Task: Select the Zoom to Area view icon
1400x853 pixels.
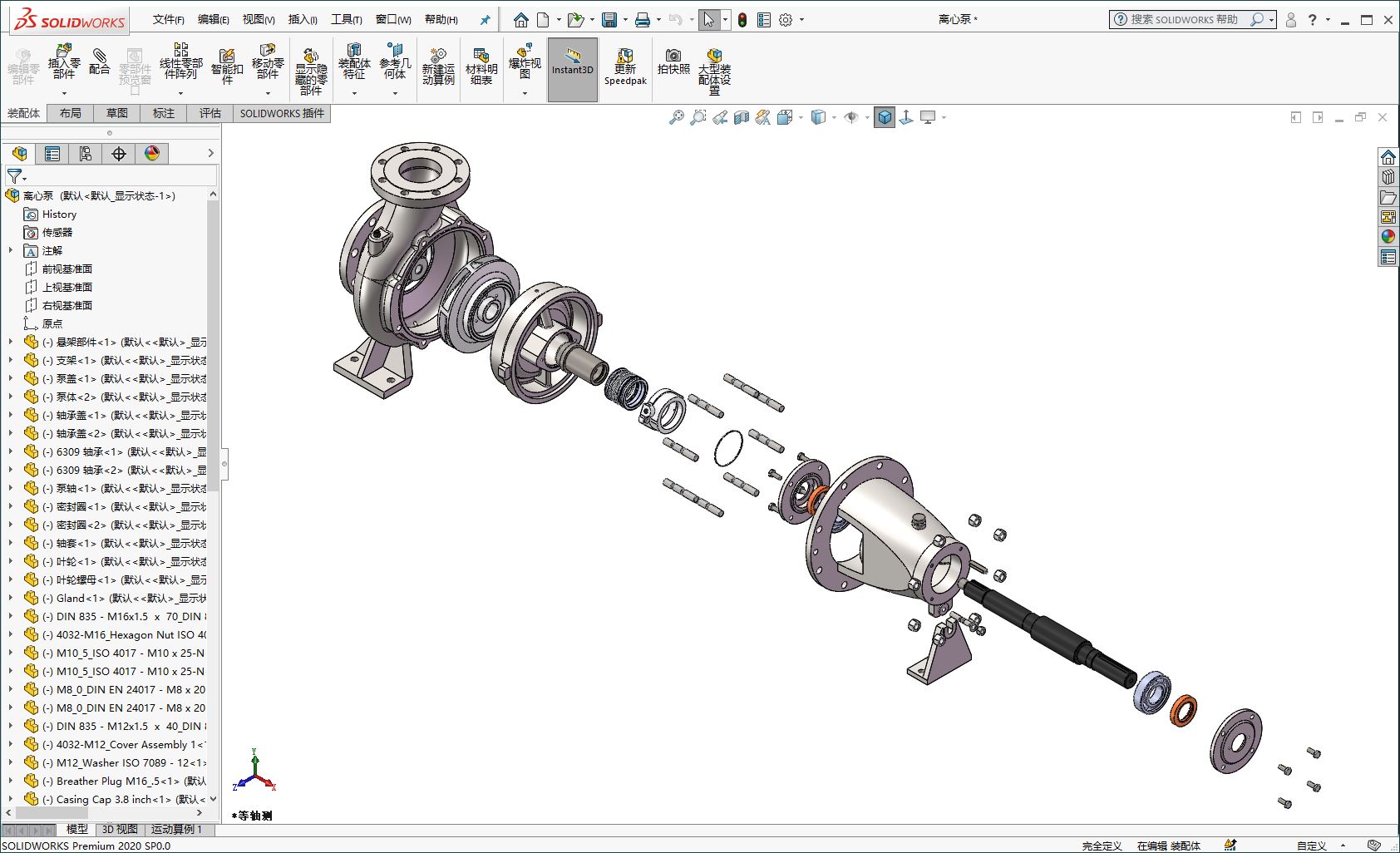Action: (698, 117)
